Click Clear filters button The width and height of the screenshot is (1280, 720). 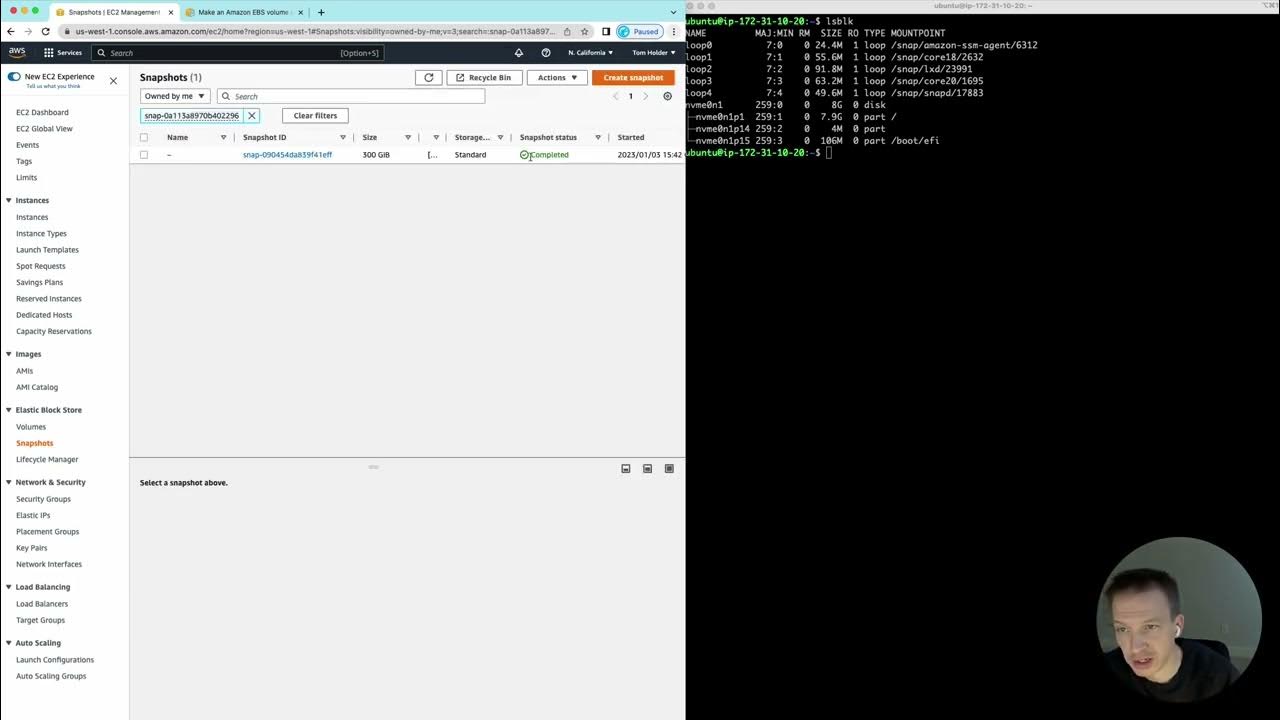315,115
